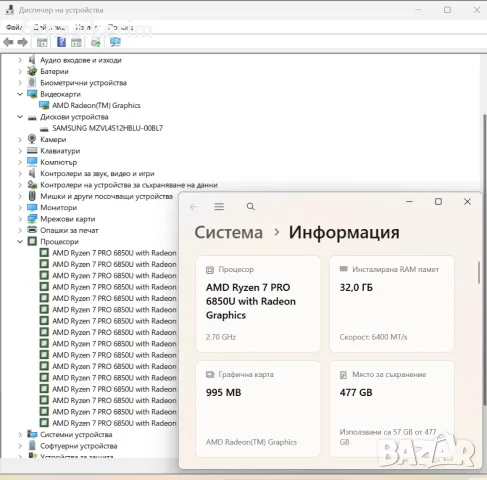Select the AMD Radeon(TM) Graphics device
Image resolution: width=487 pixels, height=480 pixels.
(x=96, y=105)
